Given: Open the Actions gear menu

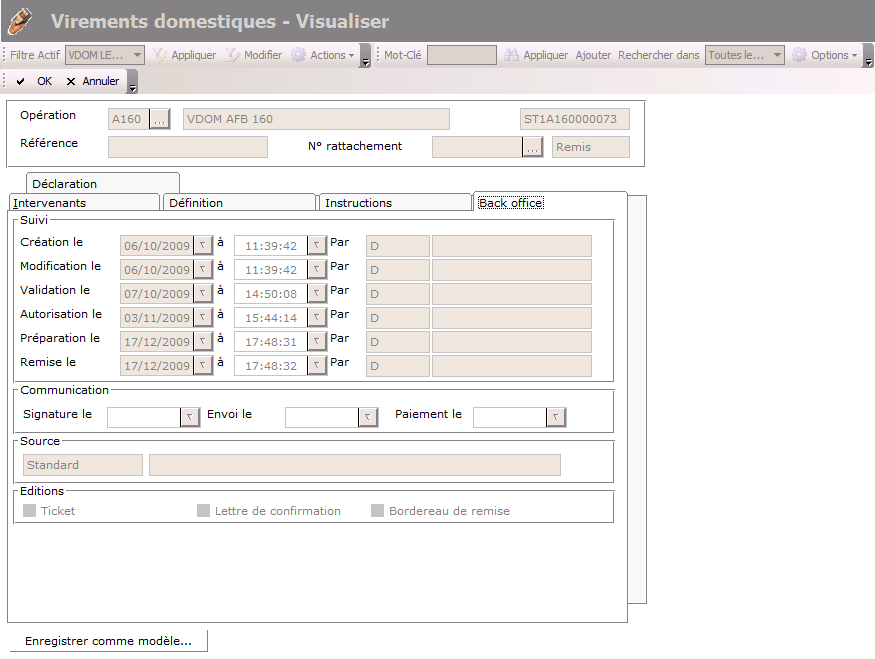Looking at the screenshot, I should [x=299, y=56].
